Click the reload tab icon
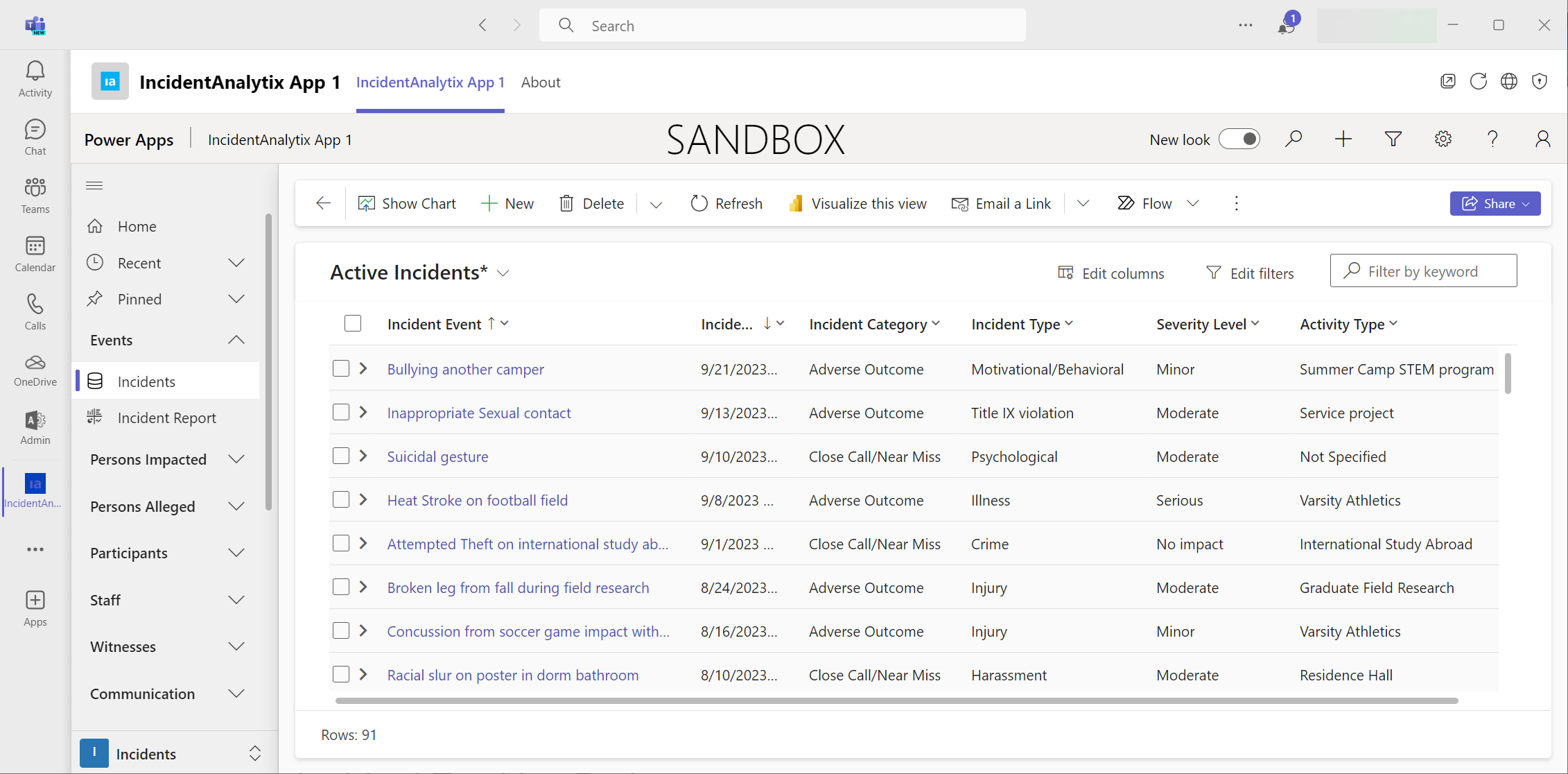Image resolution: width=1568 pixels, height=774 pixels. 1478,82
